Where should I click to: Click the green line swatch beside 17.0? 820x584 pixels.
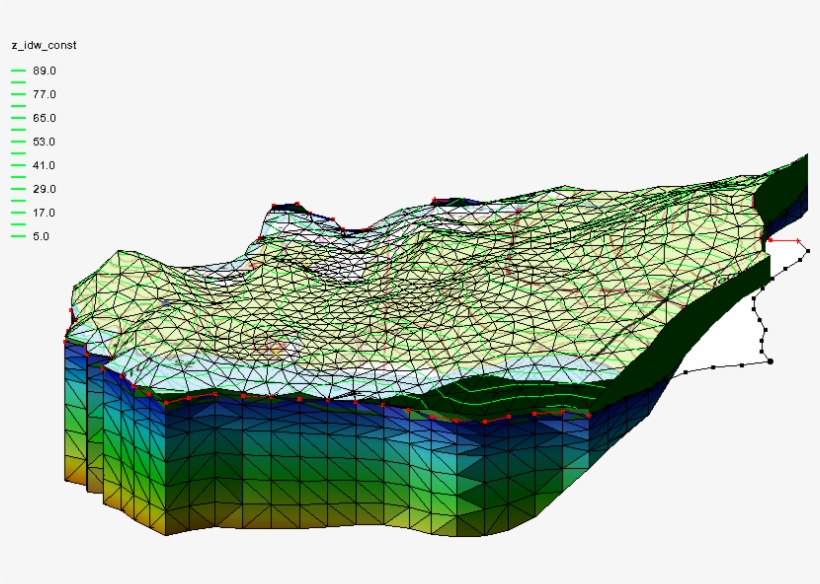pyautogui.click(x=18, y=213)
